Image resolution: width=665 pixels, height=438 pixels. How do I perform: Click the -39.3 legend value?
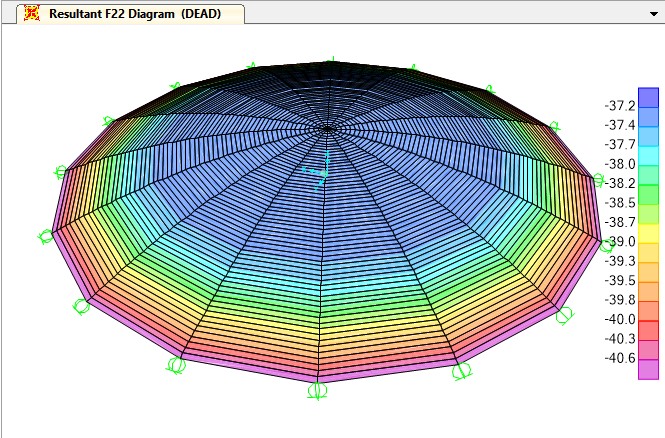click(x=620, y=261)
